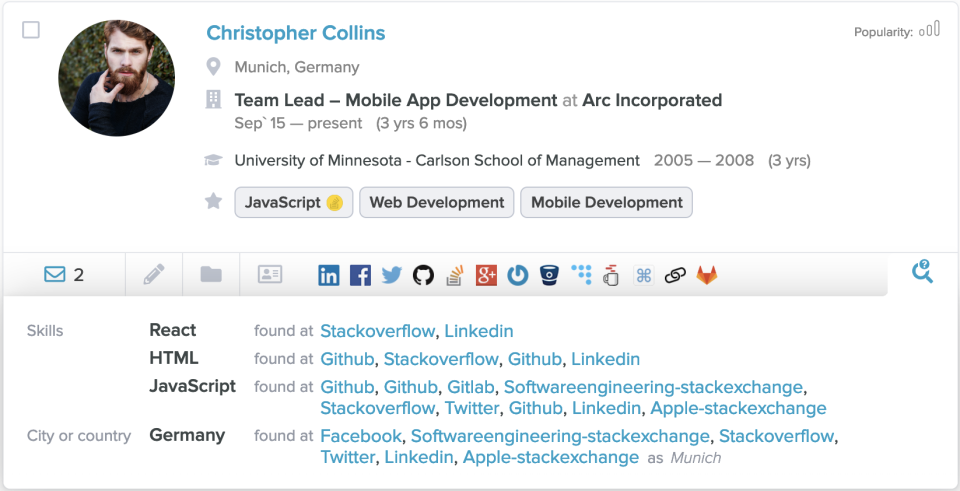This screenshot has width=960, height=491.
Task: Click the Stackoverflow link for React
Action: [x=377, y=331]
